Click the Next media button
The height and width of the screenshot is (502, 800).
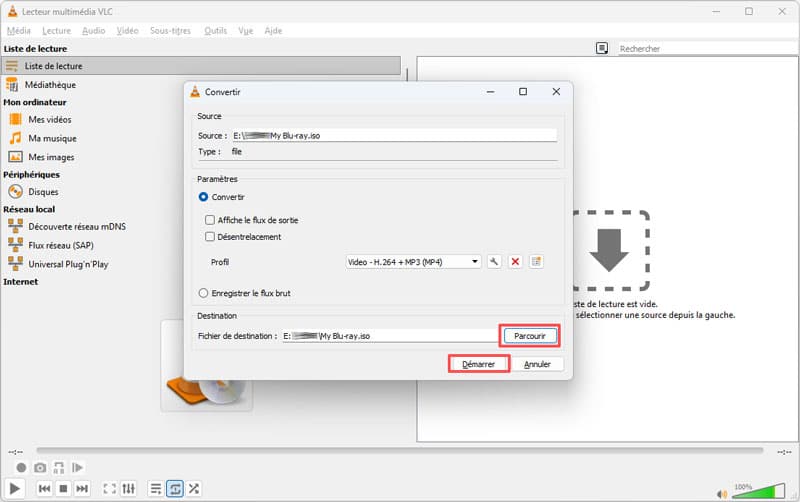[x=82, y=489]
